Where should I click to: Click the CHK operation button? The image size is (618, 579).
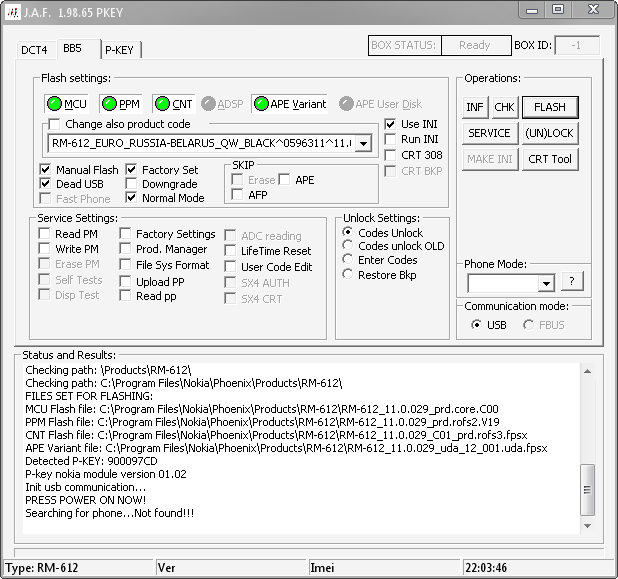click(x=504, y=107)
